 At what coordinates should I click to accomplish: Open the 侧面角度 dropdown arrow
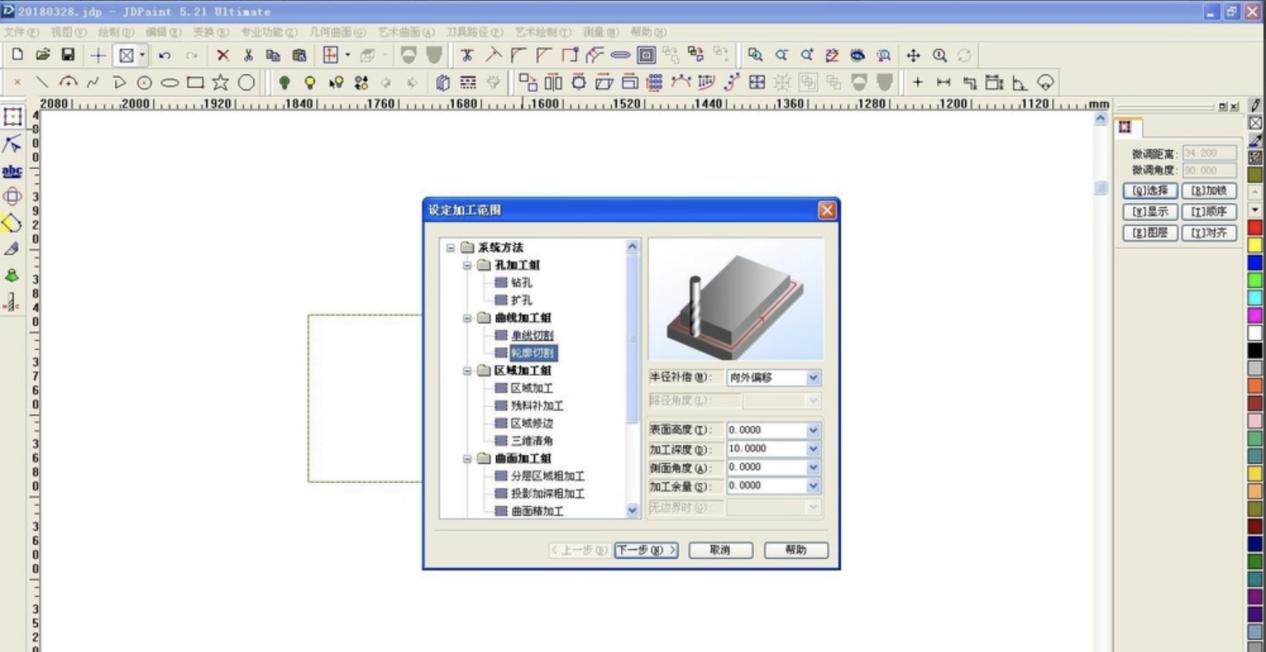click(813, 467)
